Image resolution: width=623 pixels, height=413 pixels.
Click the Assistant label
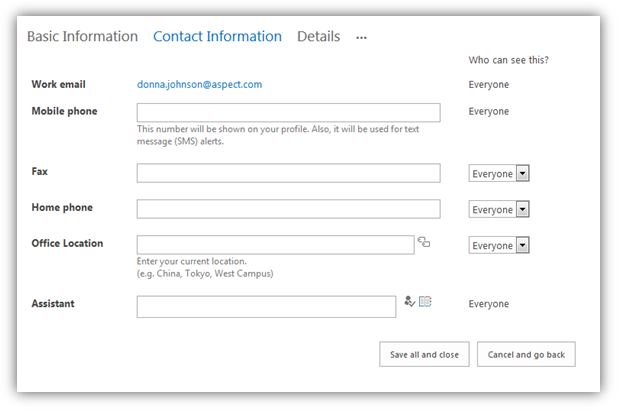coord(53,303)
